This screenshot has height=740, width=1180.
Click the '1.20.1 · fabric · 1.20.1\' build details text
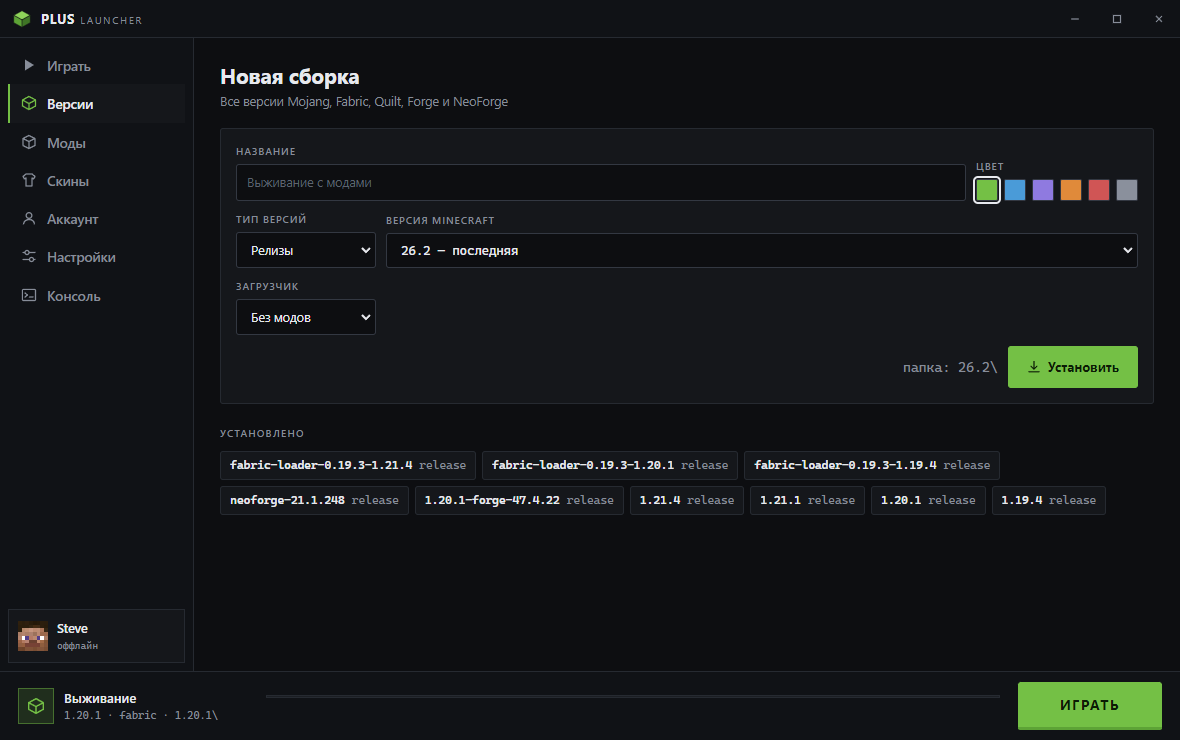coord(141,715)
